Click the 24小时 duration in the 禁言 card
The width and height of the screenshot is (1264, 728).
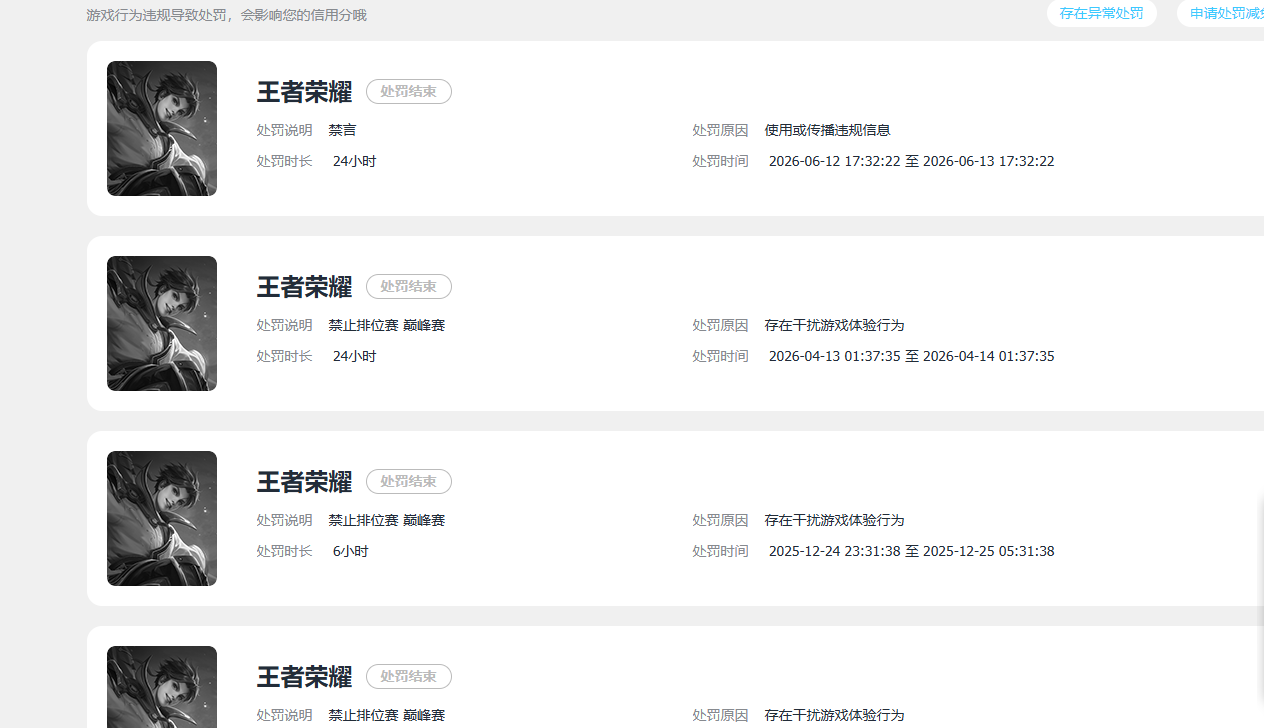click(354, 161)
